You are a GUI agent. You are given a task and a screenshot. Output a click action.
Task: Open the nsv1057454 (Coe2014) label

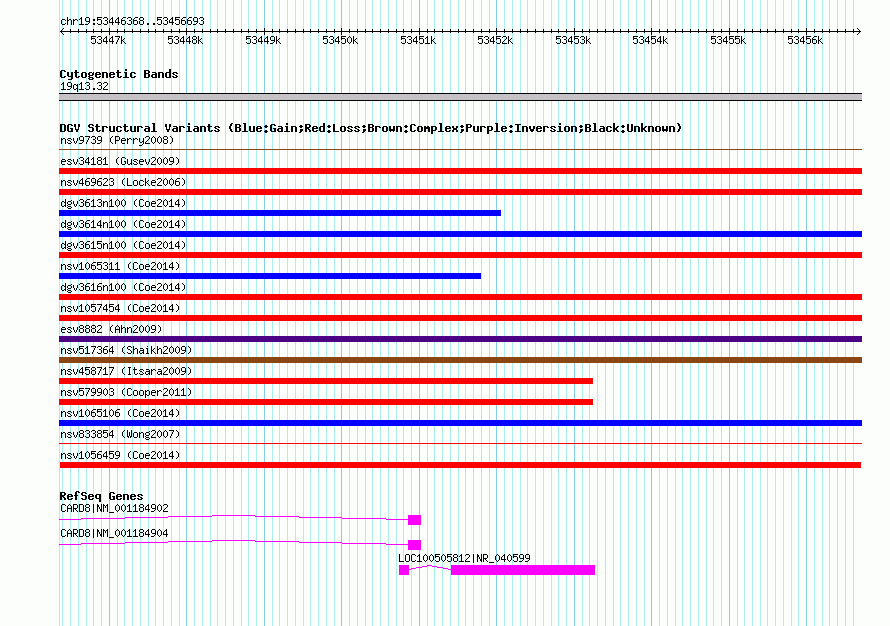click(x=120, y=308)
